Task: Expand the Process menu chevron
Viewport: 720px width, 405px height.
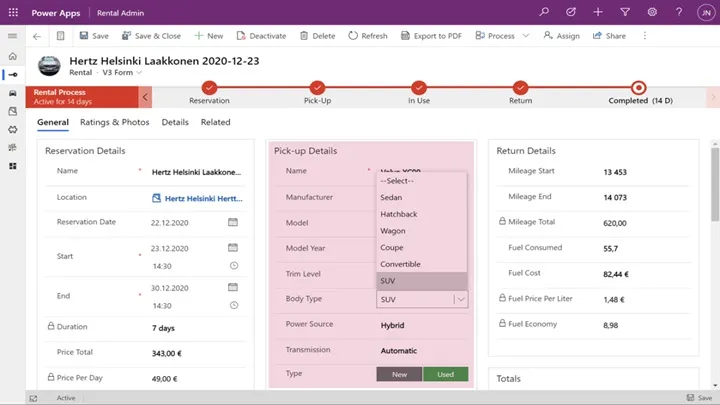Action: [523, 36]
